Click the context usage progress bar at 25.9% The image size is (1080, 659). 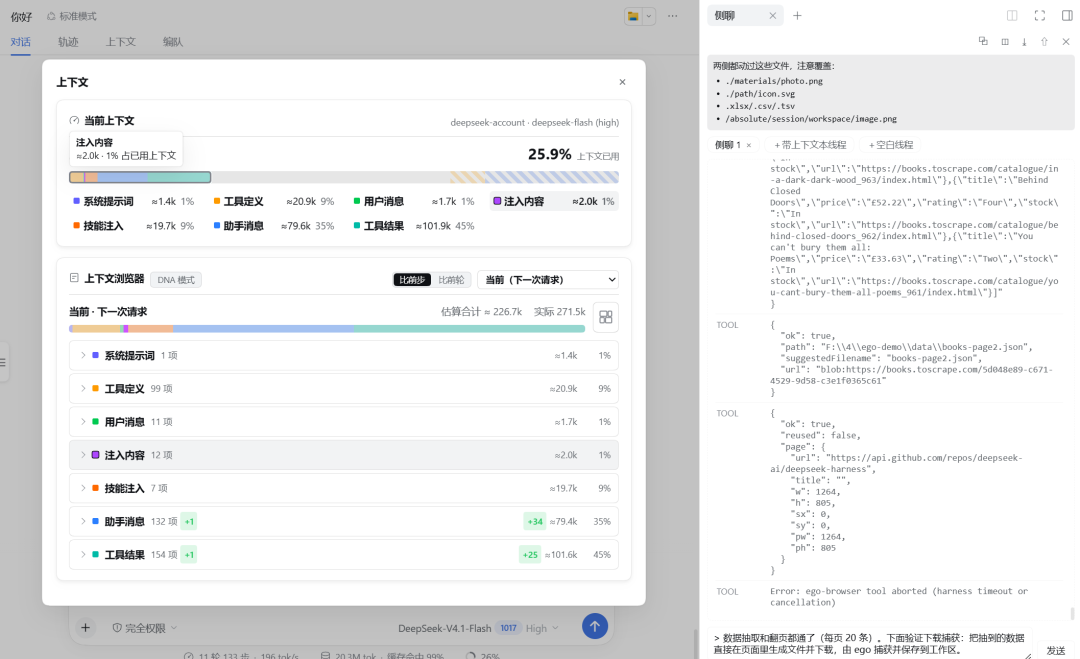(344, 178)
